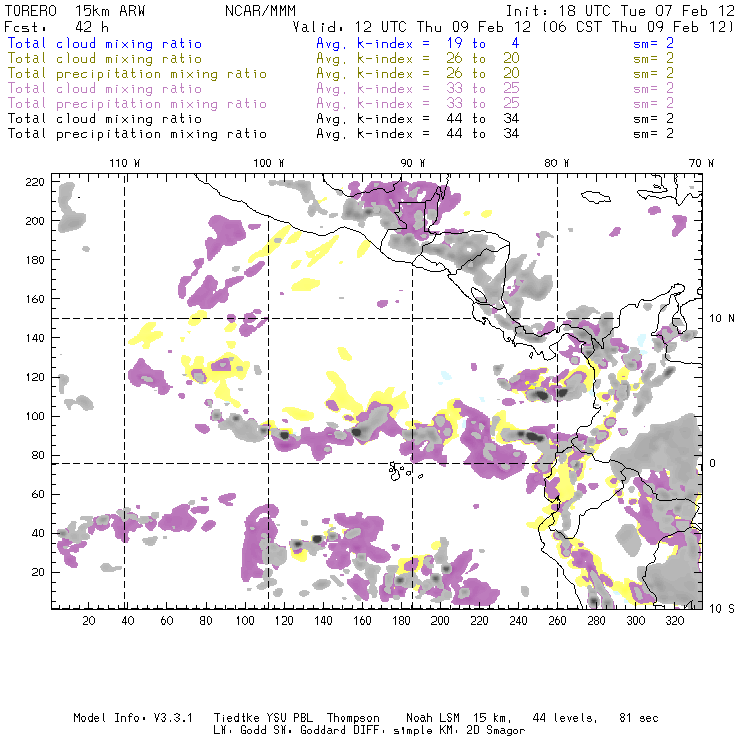
Task: Select the "NCAR/MMM" header label
Action: [x=260, y=11]
